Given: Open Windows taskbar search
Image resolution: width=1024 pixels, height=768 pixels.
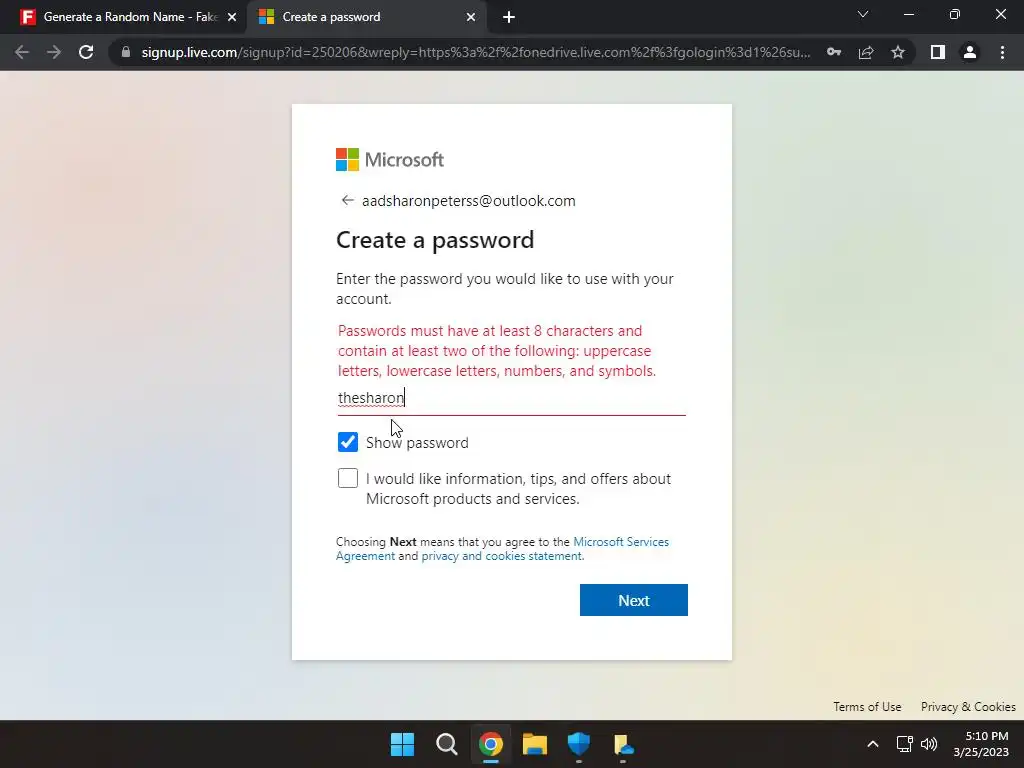Looking at the screenshot, I should click(x=447, y=744).
